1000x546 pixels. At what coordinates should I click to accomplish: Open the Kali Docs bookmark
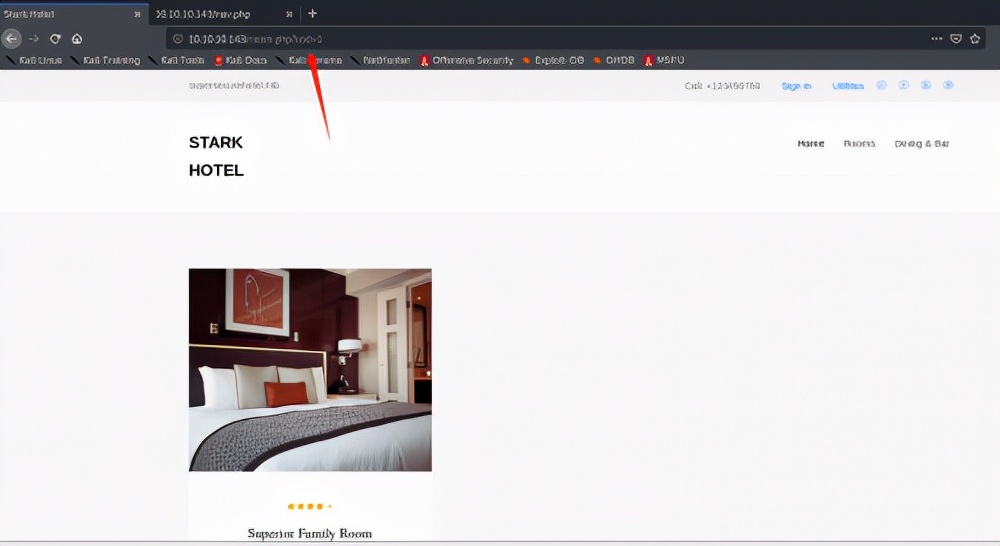click(240, 60)
